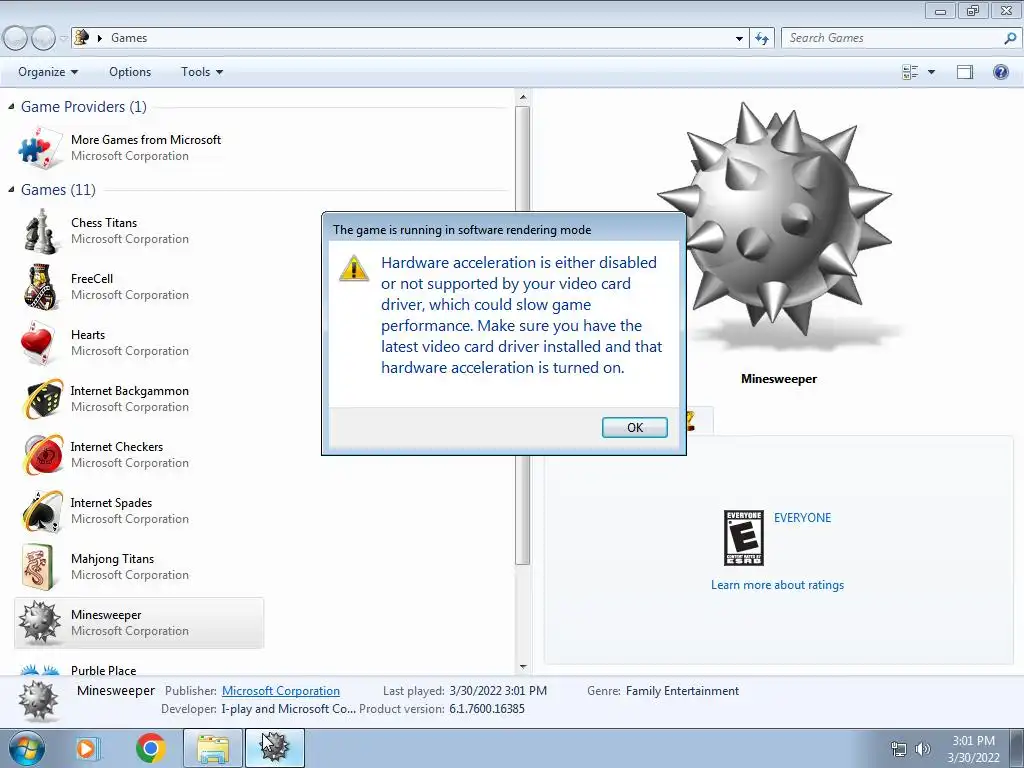This screenshot has width=1024, height=768.
Task: Select the Mahjong Titans tile icon
Action: [38, 567]
